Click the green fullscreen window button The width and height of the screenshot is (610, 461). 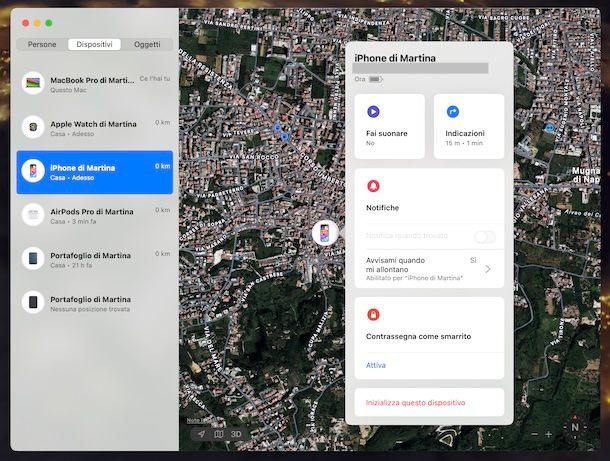[49, 23]
